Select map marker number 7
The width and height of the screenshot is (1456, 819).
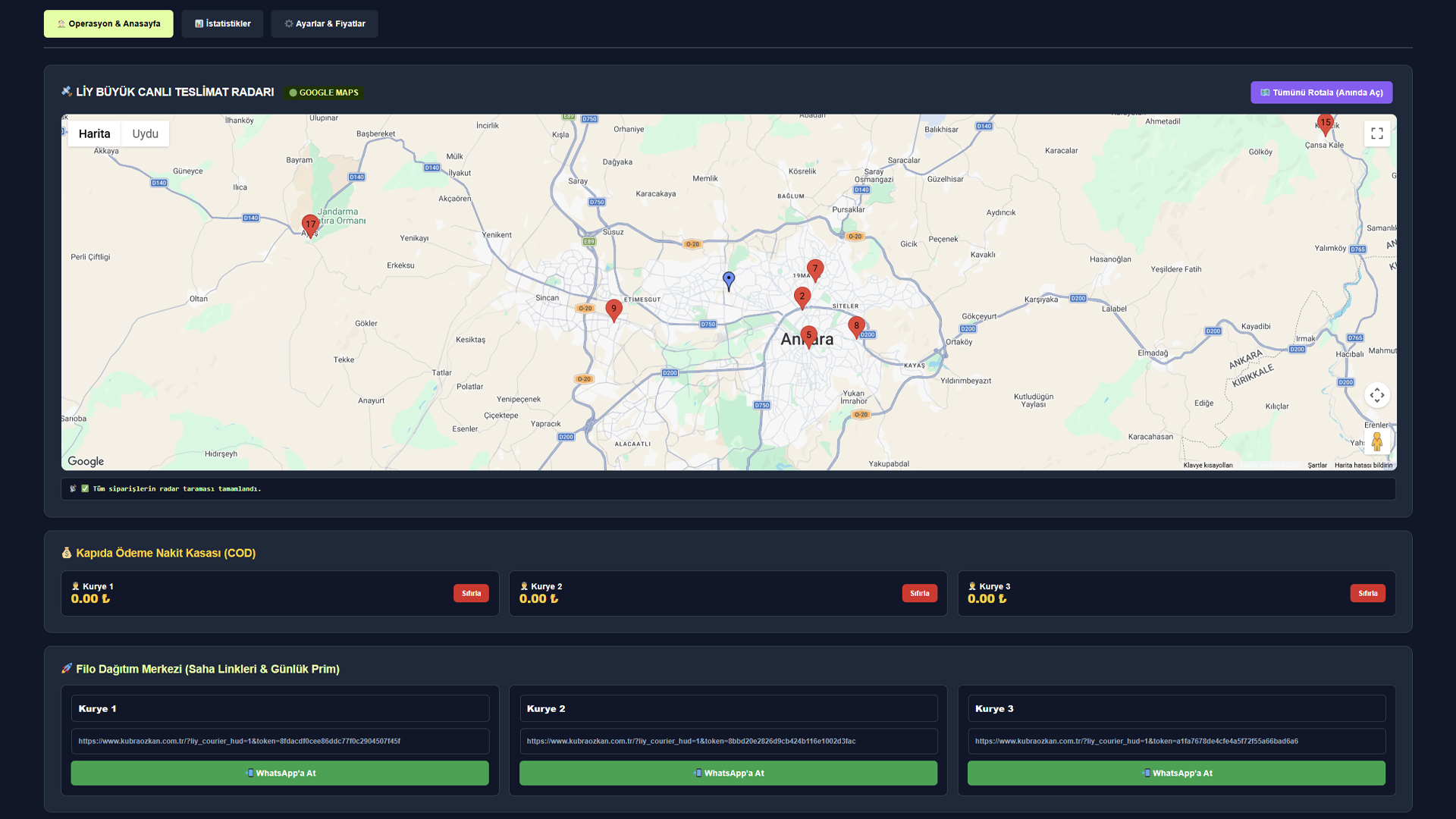815,269
